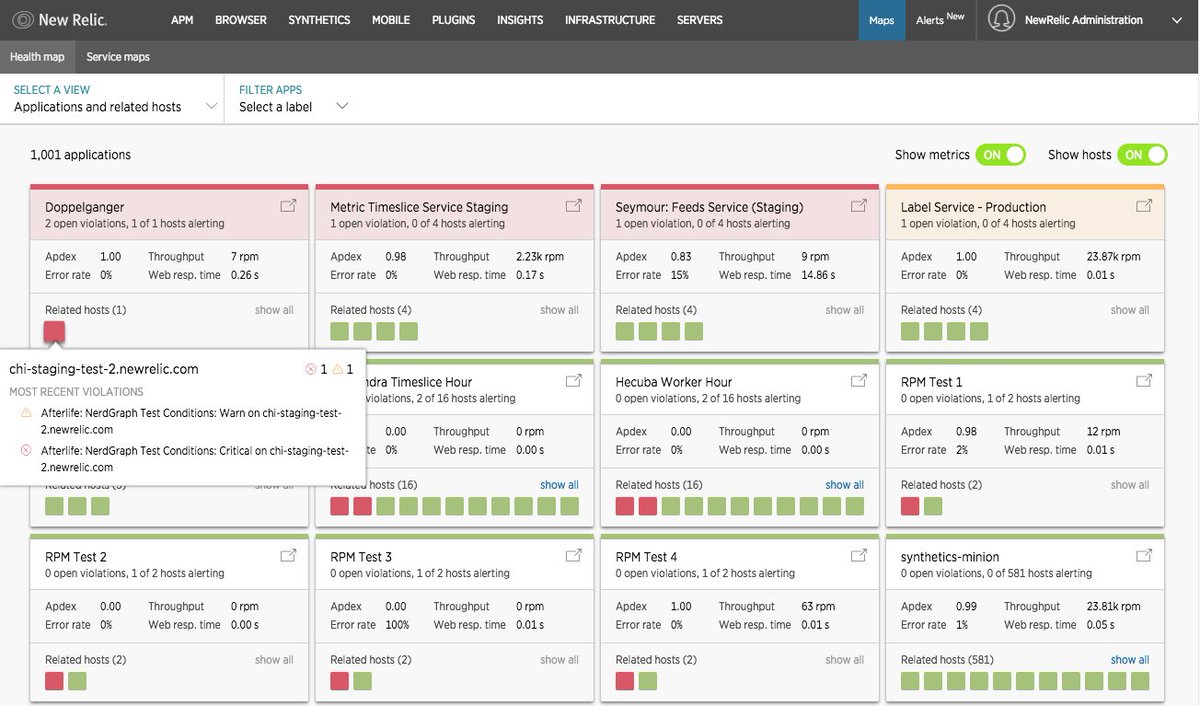Image resolution: width=1200 pixels, height=706 pixels.
Task: Click the 1,001 applications count
Action: pyautogui.click(x=81, y=155)
